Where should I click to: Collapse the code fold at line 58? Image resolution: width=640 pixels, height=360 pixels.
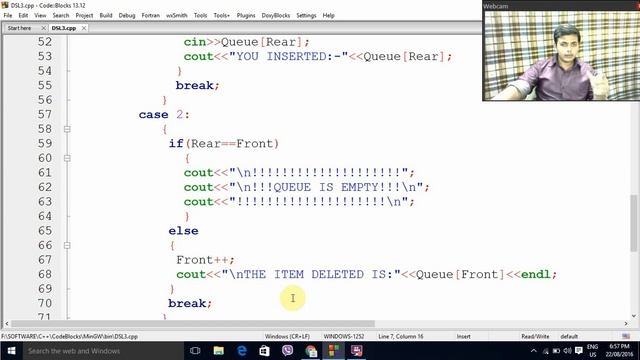tap(67, 129)
